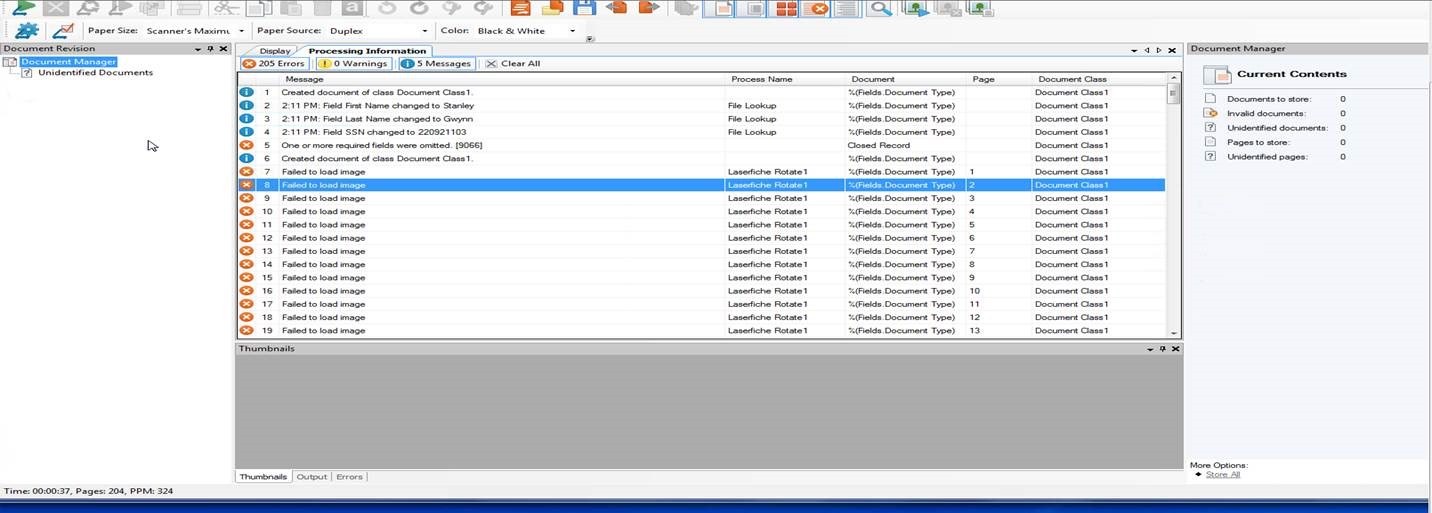Viewport: 1432px width, 513px height.
Task: Open the Color Black & White dropdown
Action: point(573,31)
